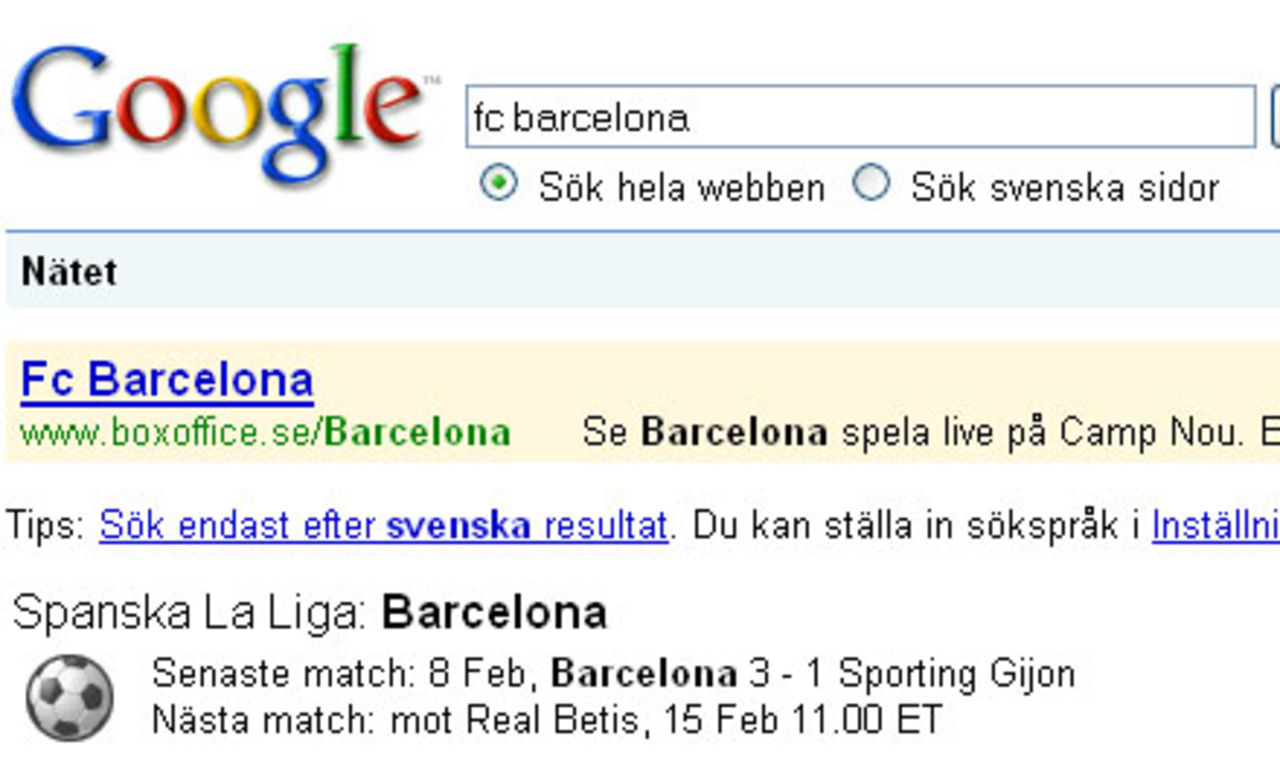Click "Sök endast efter svenska resultat" tip link
The width and height of the screenshot is (1280, 768).
[382, 523]
